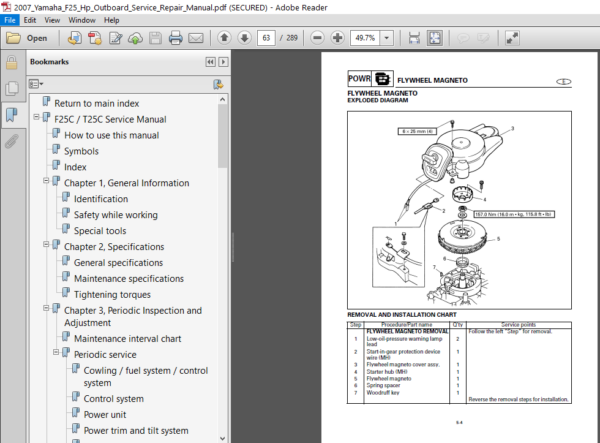
Task: Toggle fit one full page icon
Action: [x=435, y=38]
